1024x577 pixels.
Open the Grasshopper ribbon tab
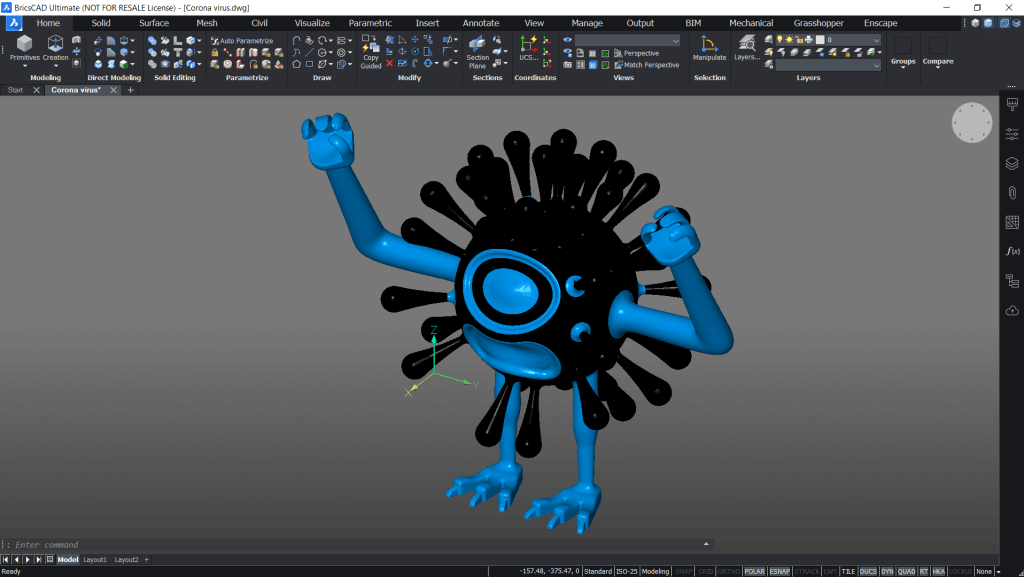pos(821,22)
